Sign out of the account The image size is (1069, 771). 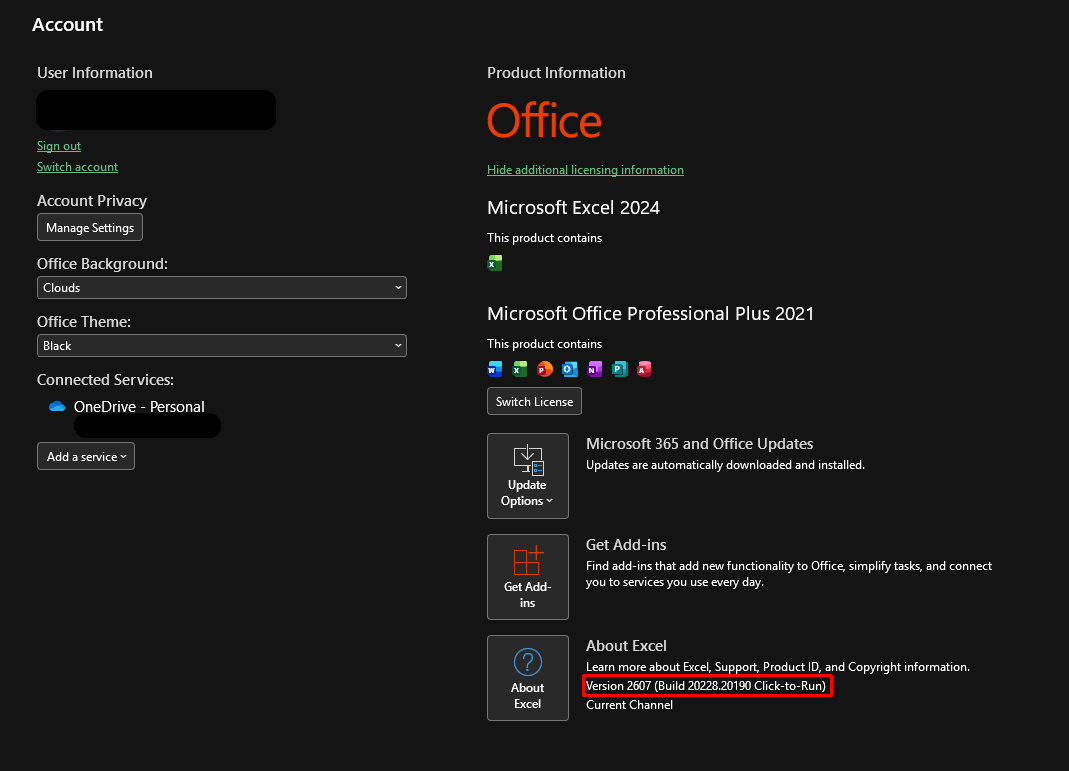[59, 146]
